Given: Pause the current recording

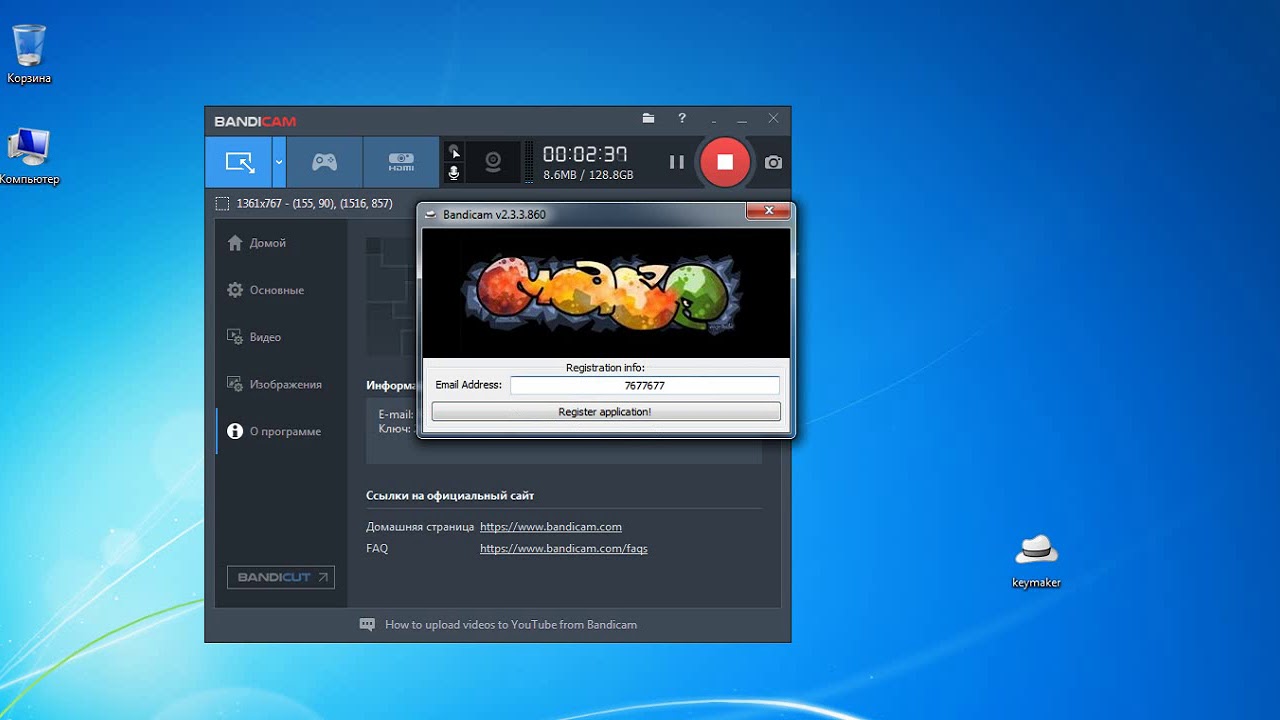Looking at the screenshot, I should 677,162.
